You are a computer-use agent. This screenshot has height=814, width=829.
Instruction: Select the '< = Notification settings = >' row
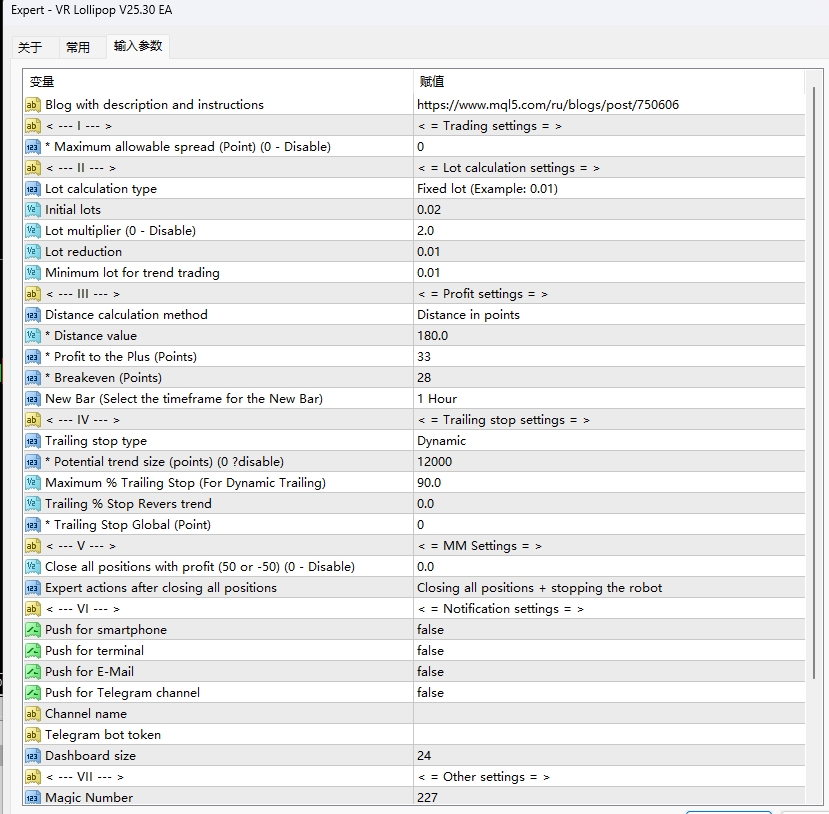tap(414, 609)
